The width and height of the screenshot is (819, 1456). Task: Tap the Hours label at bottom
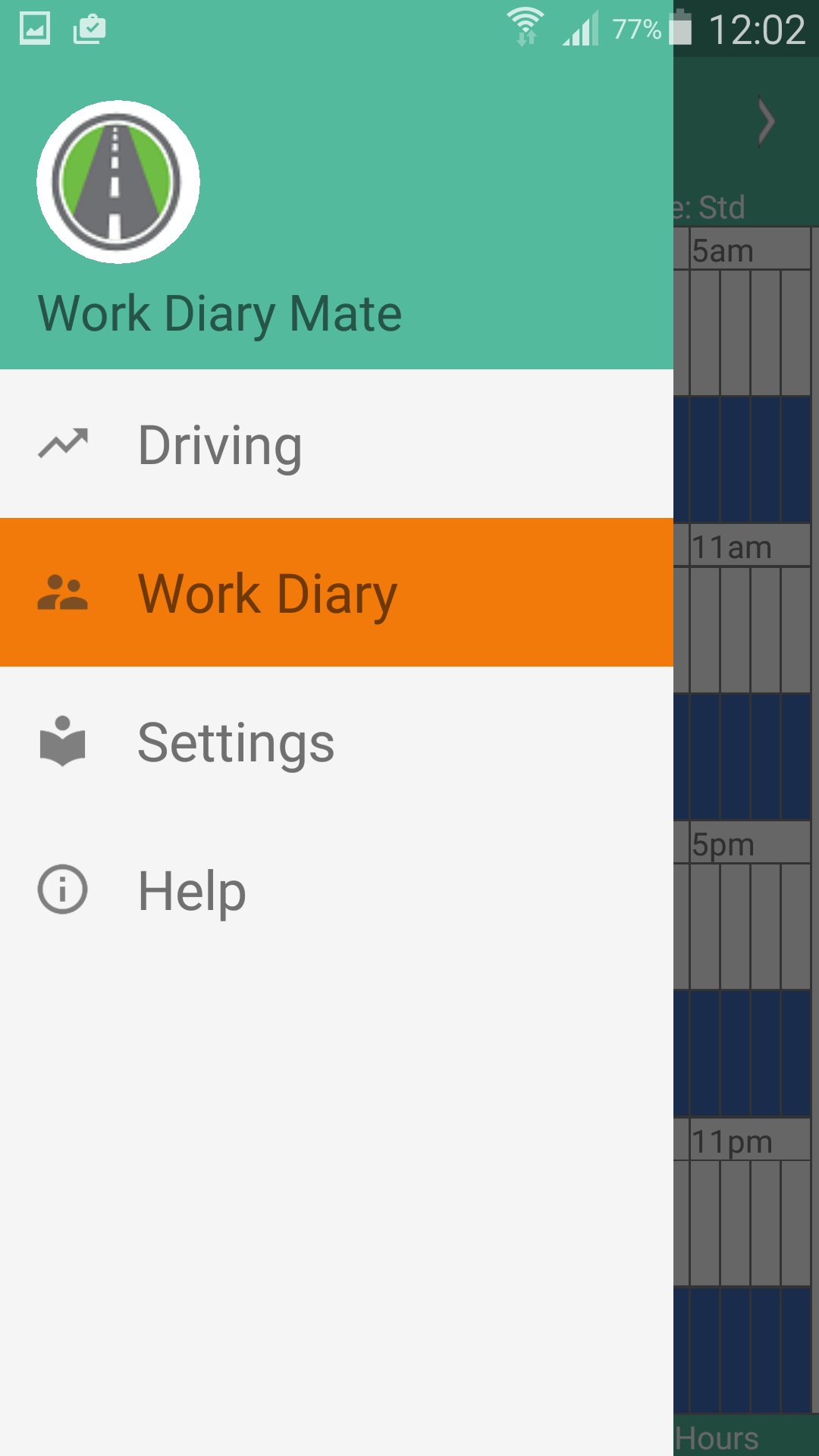(x=717, y=1438)
